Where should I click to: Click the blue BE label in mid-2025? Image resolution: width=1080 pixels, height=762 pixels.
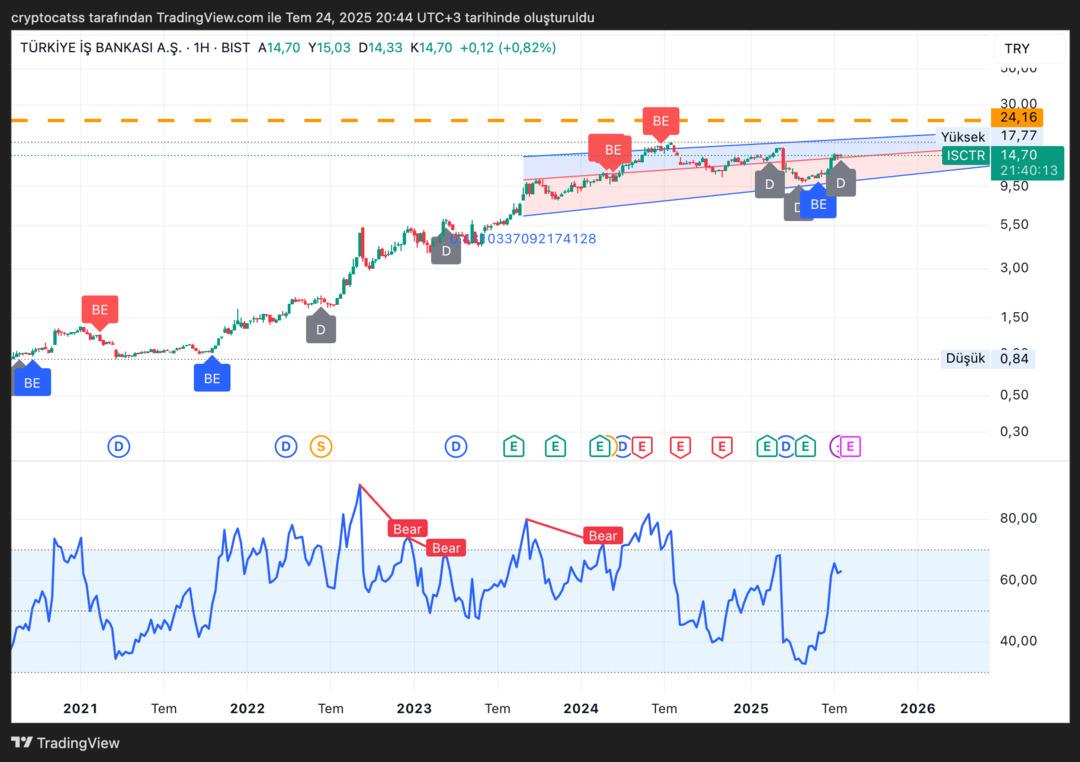click(818, 203)
